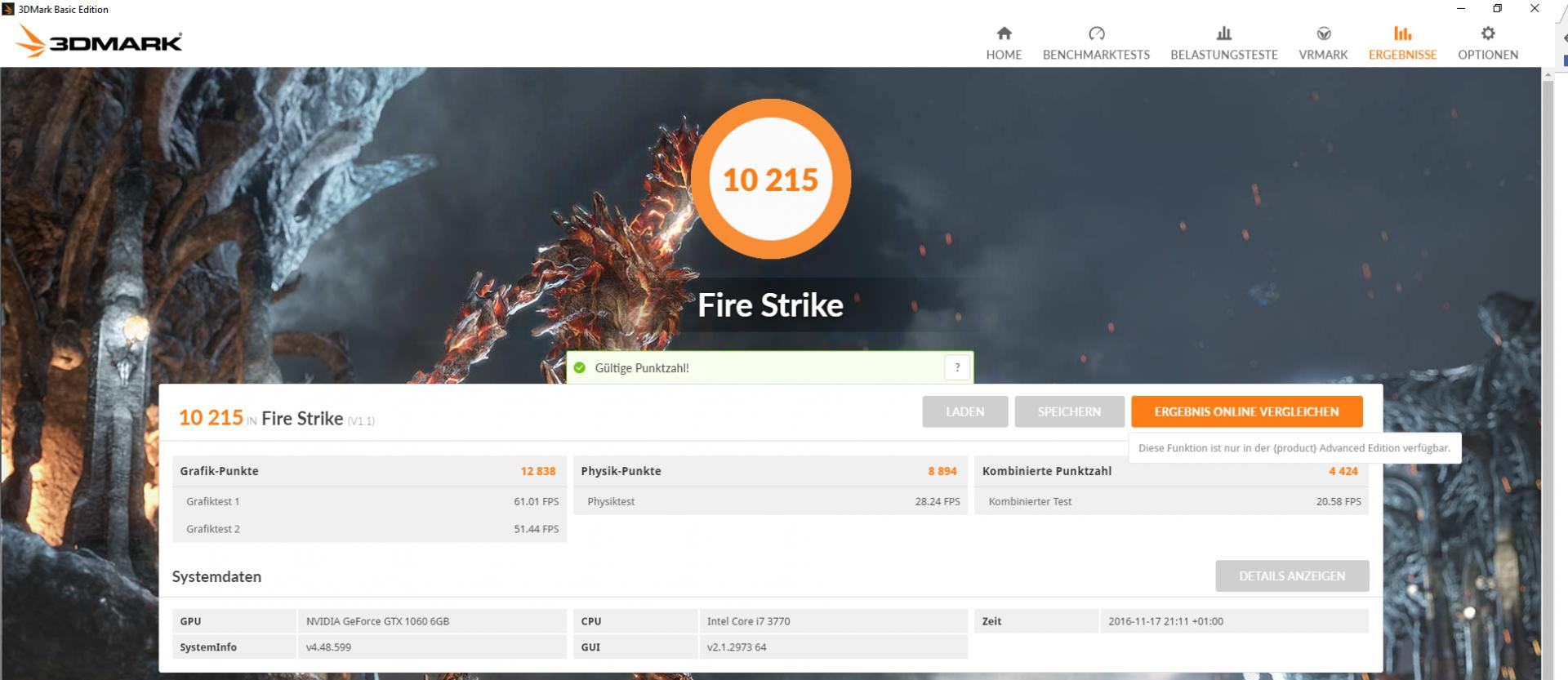The width and height of the screenshot is (1568, 680).
Task: Click the Systemdaten heading
Action: [216, 576]
